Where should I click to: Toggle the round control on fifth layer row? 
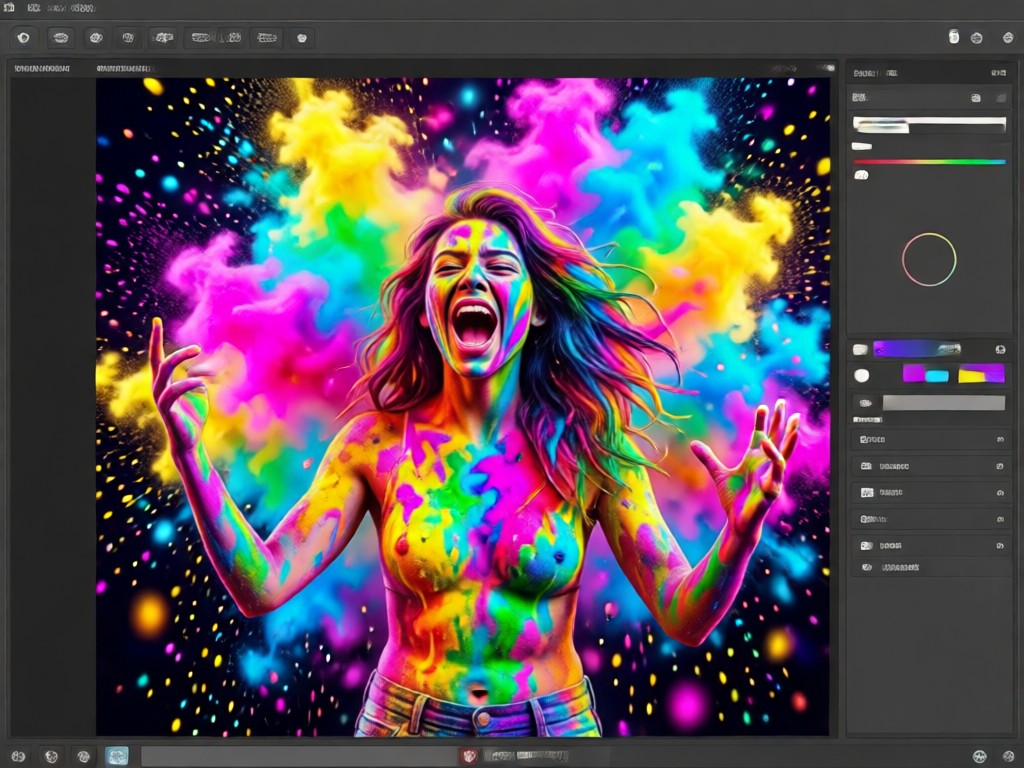1000,545
